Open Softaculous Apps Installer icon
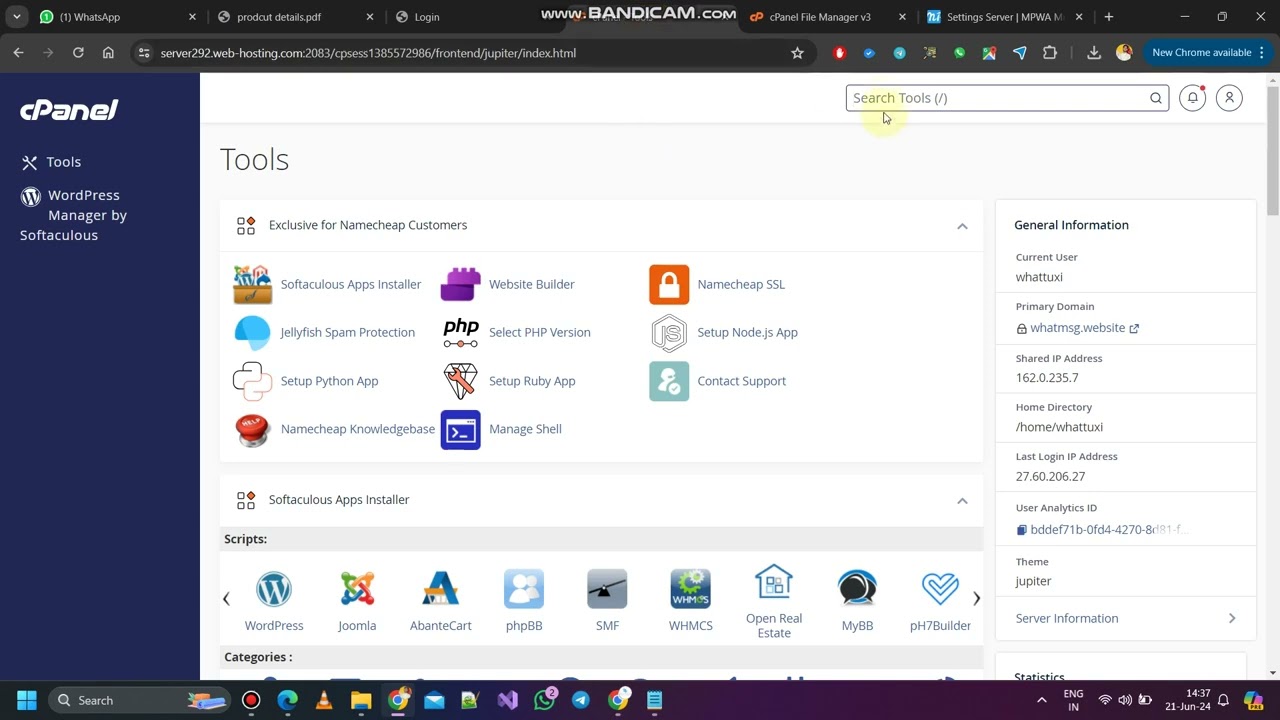The image size is (1280, 720). point(252,285)
